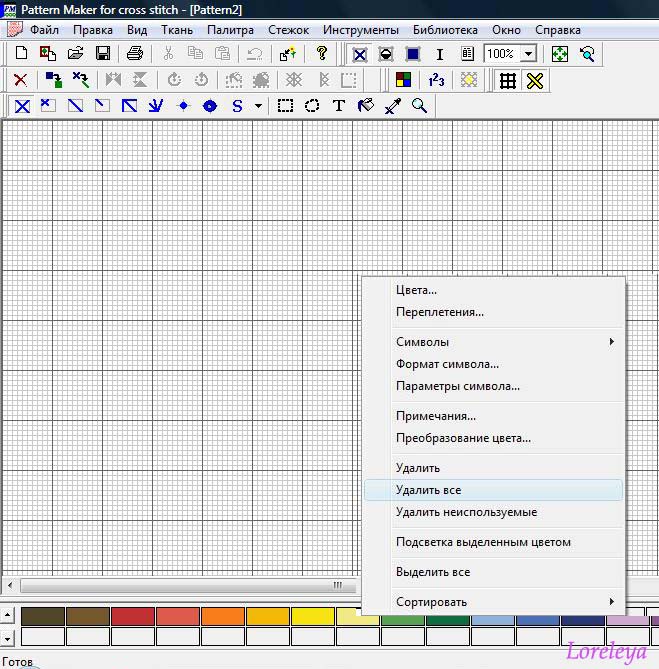Choose Выделить все in the context menu

tap(494, 572)
